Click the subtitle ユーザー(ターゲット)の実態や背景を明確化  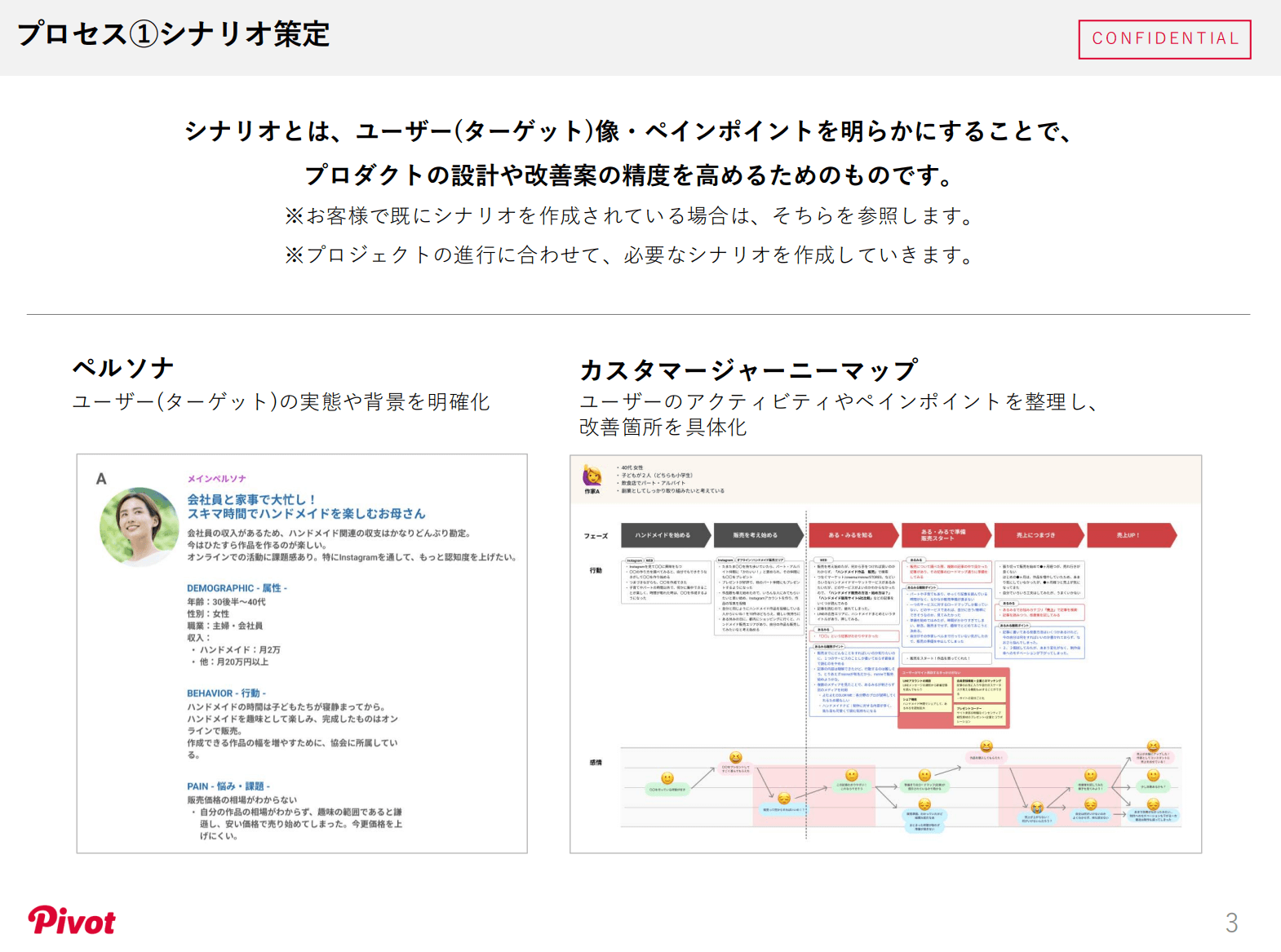[x=281, y=402]
